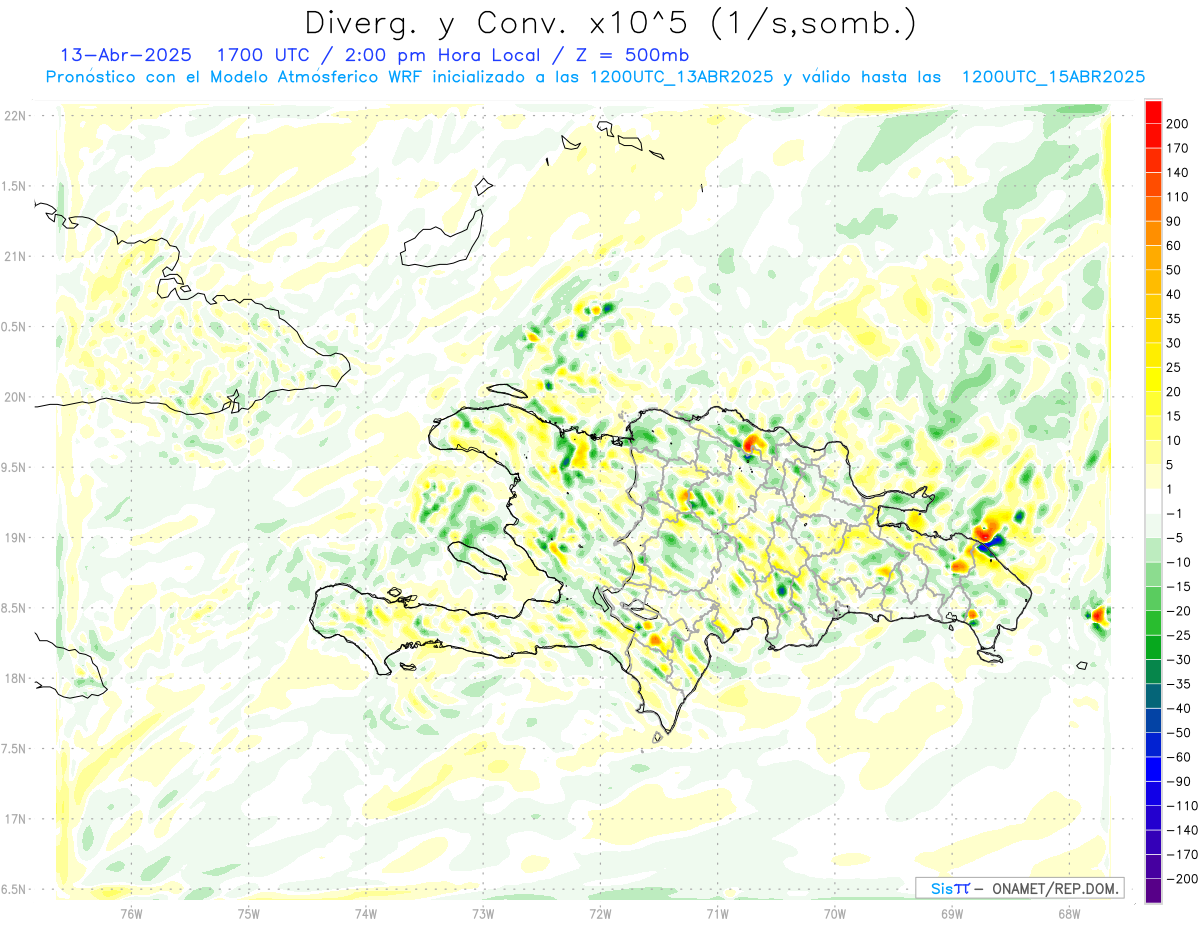Click the '74W' longitude label
The height and width of the screenshot is (927, 1200).
coord(366,914)
